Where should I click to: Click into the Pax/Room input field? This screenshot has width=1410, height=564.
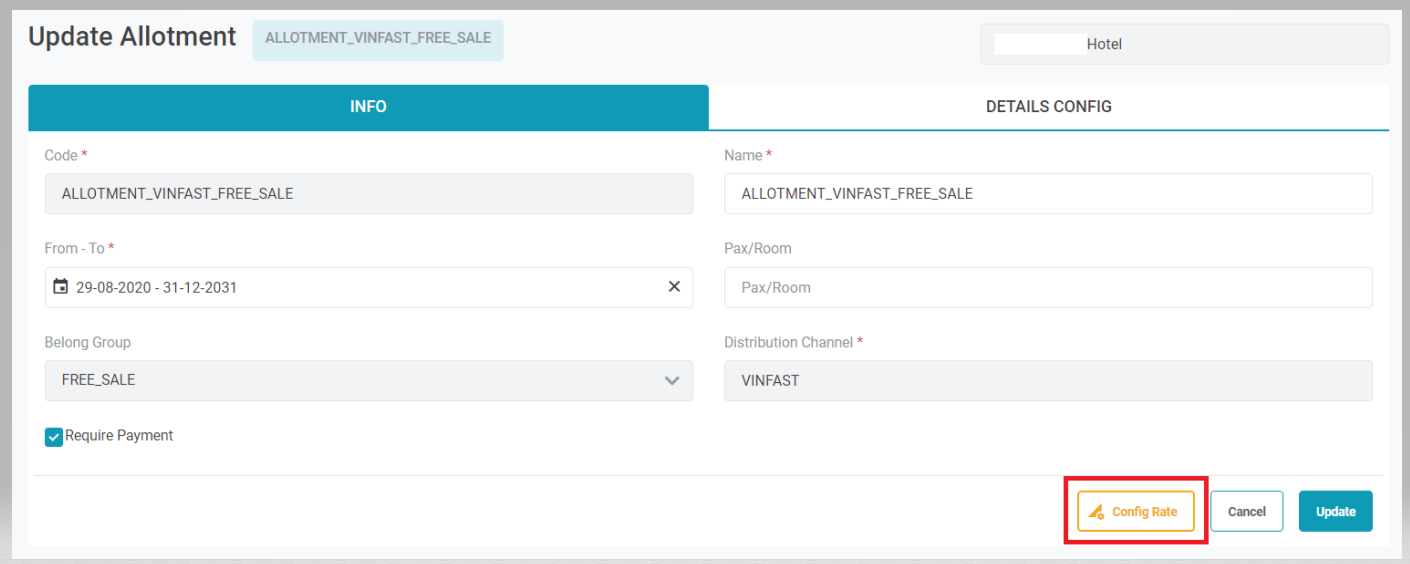[1047, 288]
